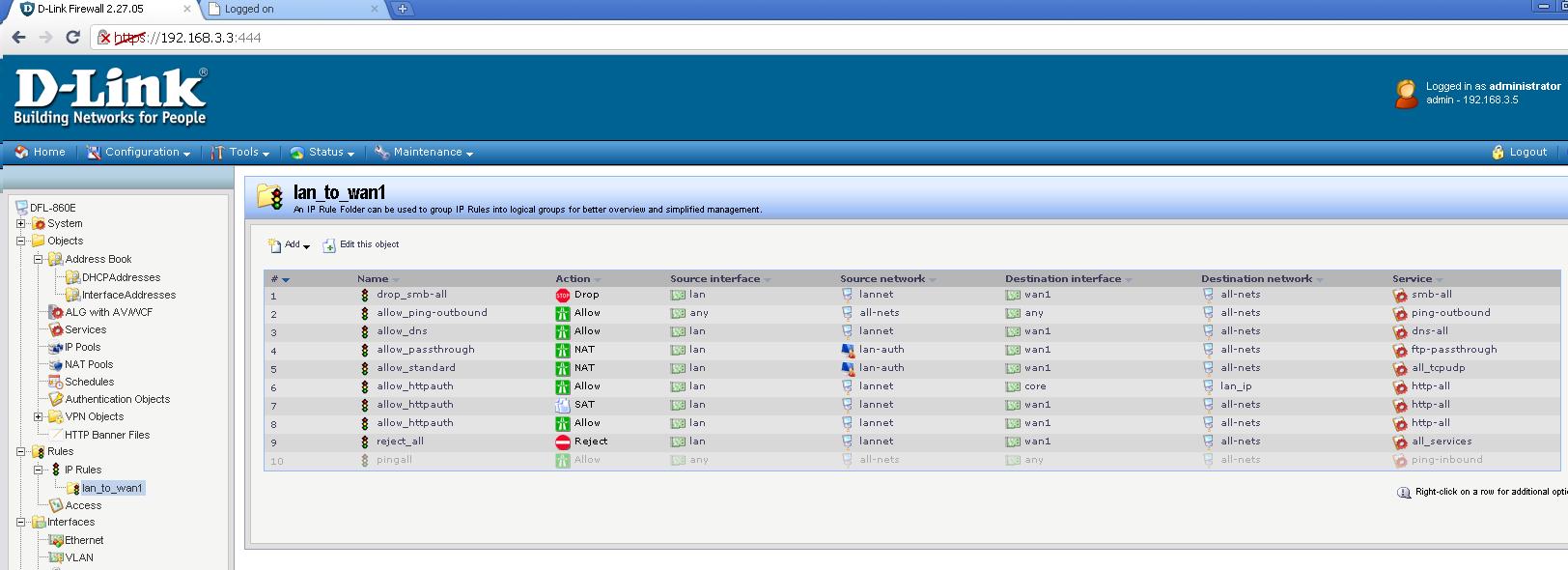Select Authentication Objects in the tree

coord(117,399)
